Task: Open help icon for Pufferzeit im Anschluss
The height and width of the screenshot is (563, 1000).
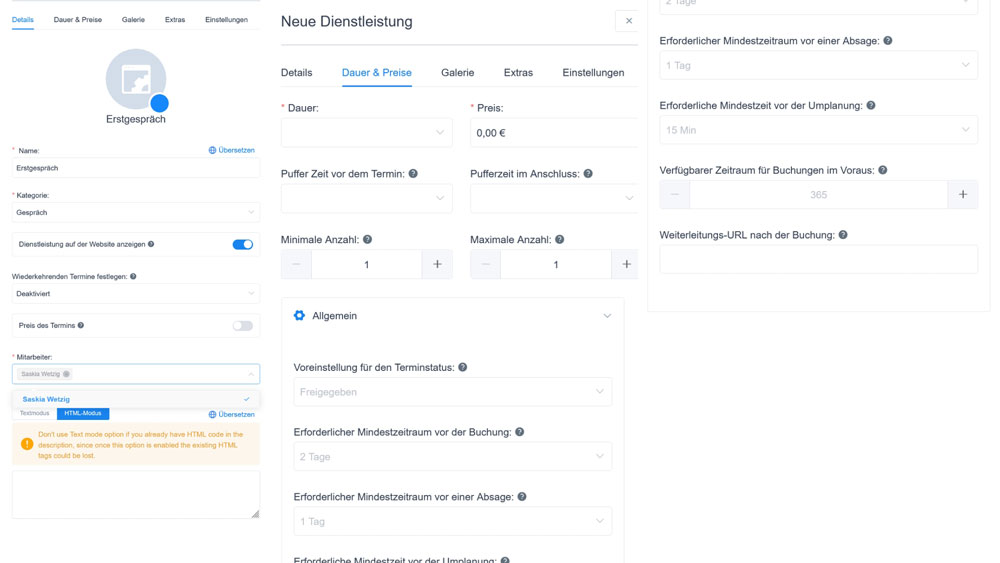Action: (x=588, y=173)
